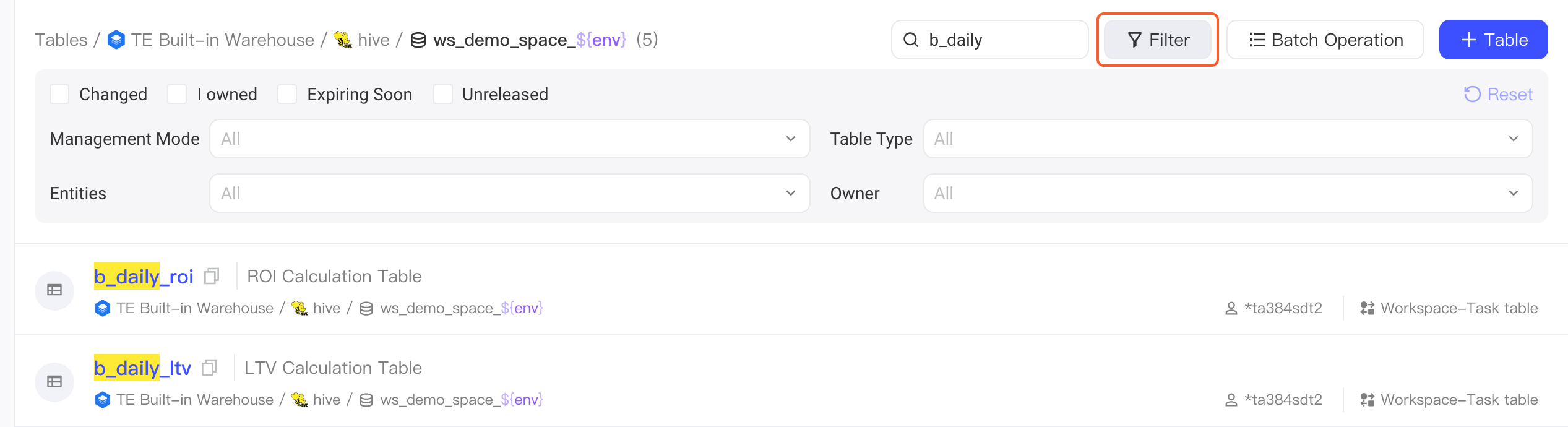Check the Expiring Soon filter
This screenshot has height=427, width=1568.
tap(287, 94)
